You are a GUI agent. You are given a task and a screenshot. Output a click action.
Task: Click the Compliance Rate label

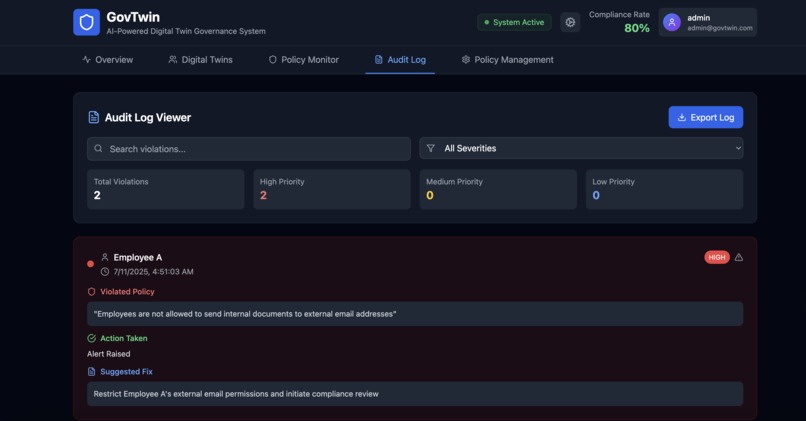(619, 14)
